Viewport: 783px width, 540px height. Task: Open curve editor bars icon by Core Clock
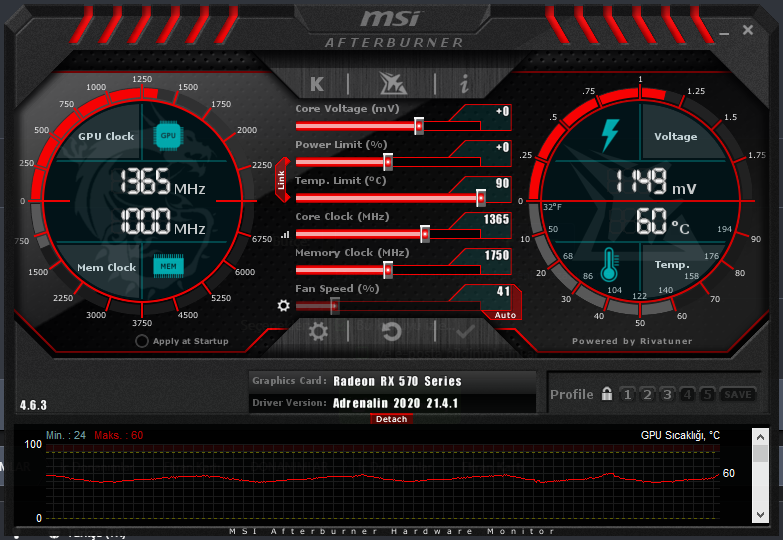285,234
